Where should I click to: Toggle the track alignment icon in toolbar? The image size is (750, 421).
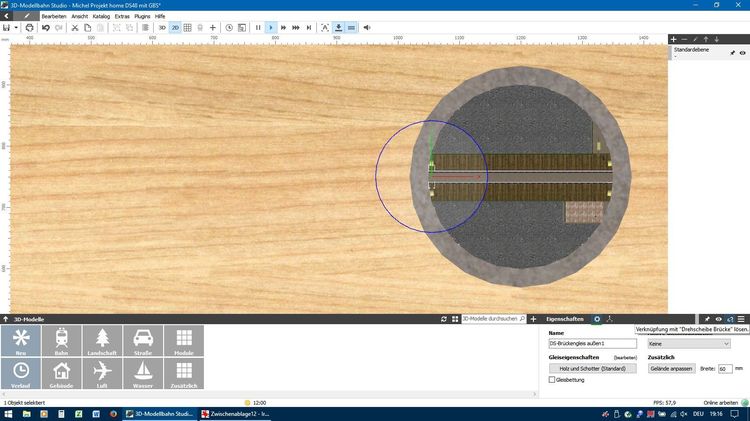pos(351,28)
